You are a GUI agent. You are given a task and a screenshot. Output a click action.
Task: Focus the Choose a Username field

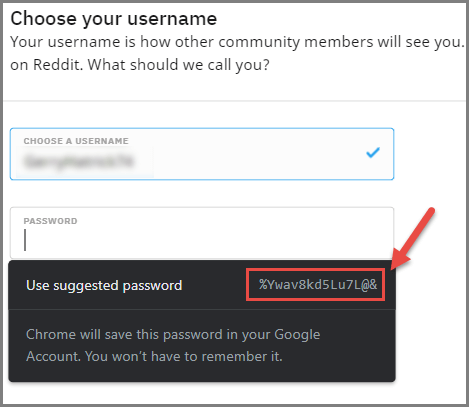tap(202, 154)
